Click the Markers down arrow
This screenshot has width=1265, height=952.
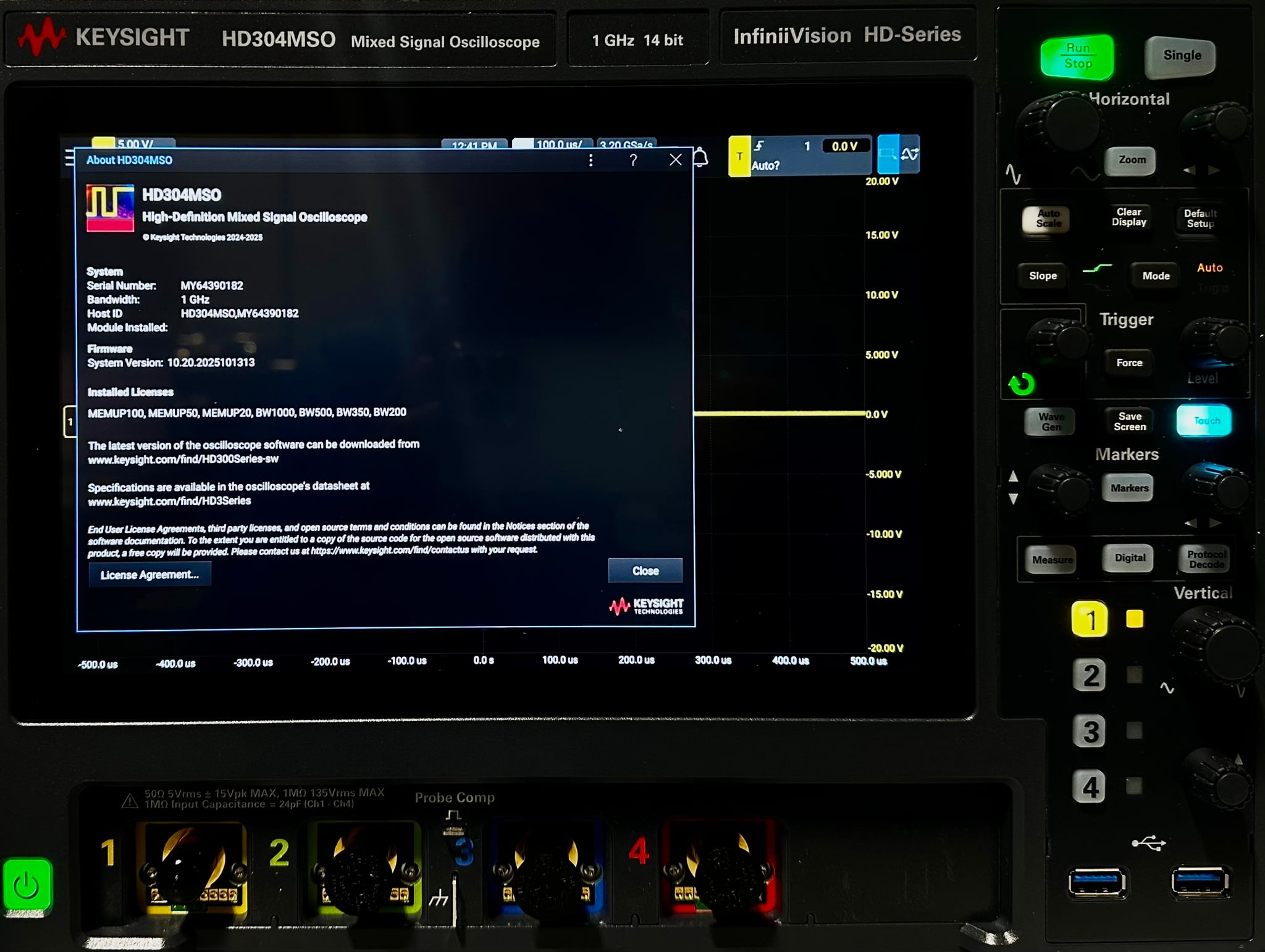click(x=1013, y=499)
